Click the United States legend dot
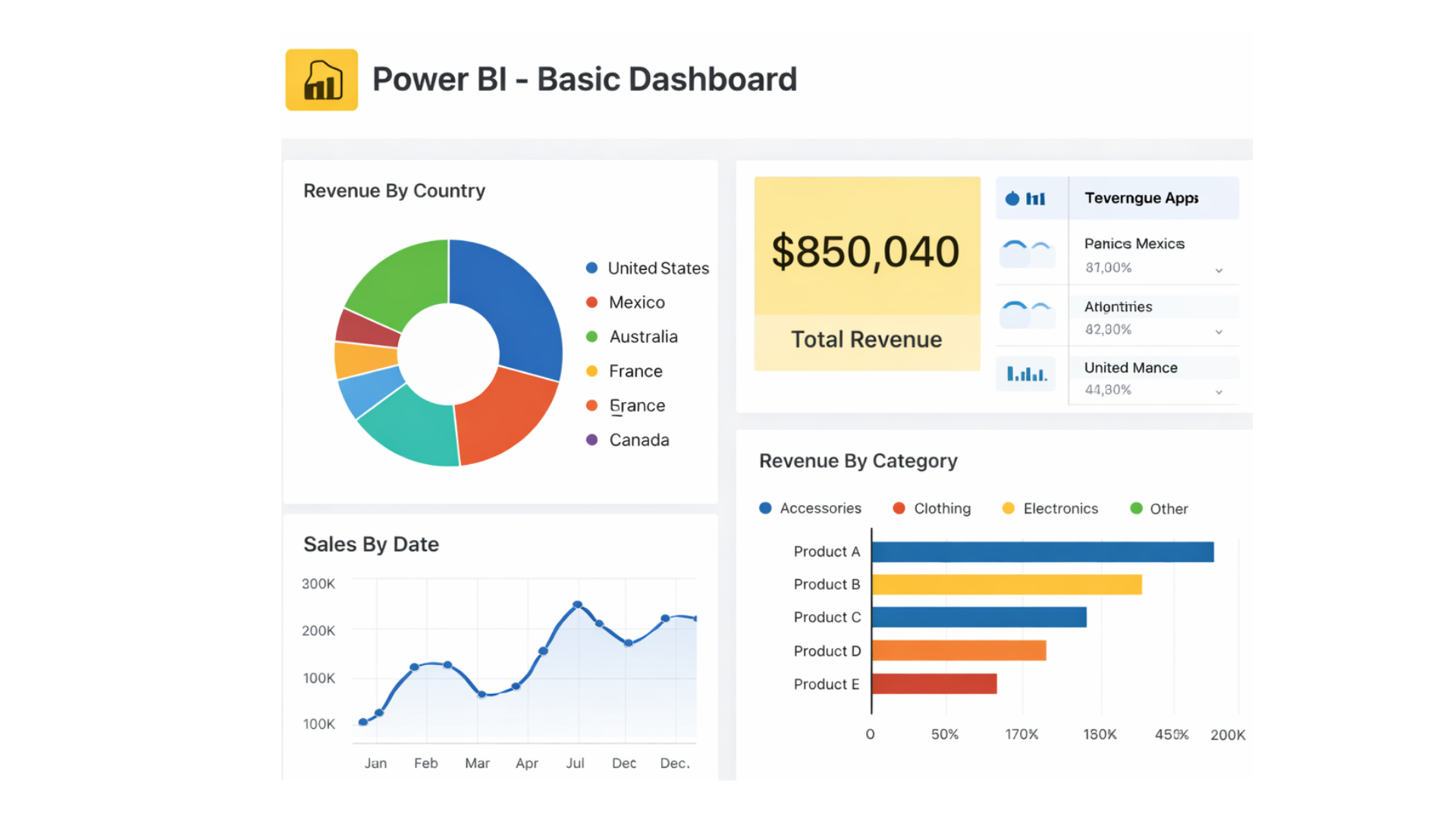Viewport: 1456px width, 819px height. [591, 268]
